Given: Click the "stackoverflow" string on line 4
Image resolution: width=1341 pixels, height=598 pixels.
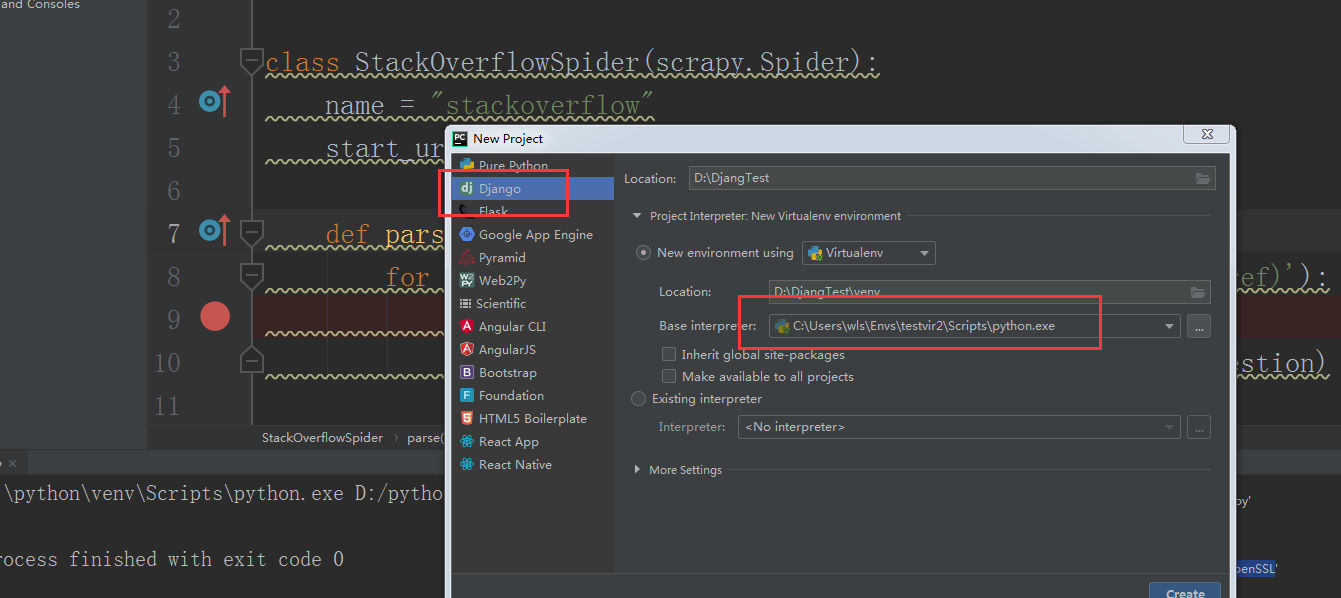Looking at the screenshot, I should click(x=541, y=104).
